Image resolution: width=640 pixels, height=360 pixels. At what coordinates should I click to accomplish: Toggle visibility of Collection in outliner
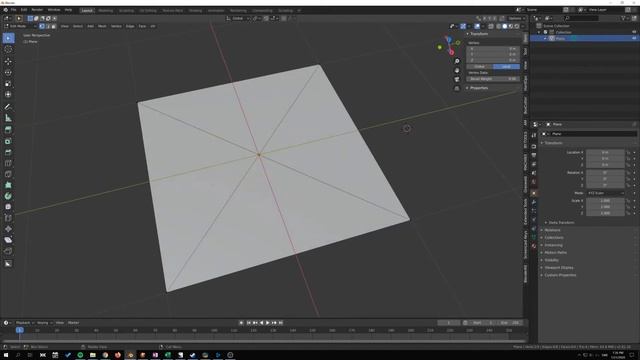[634, 32]
